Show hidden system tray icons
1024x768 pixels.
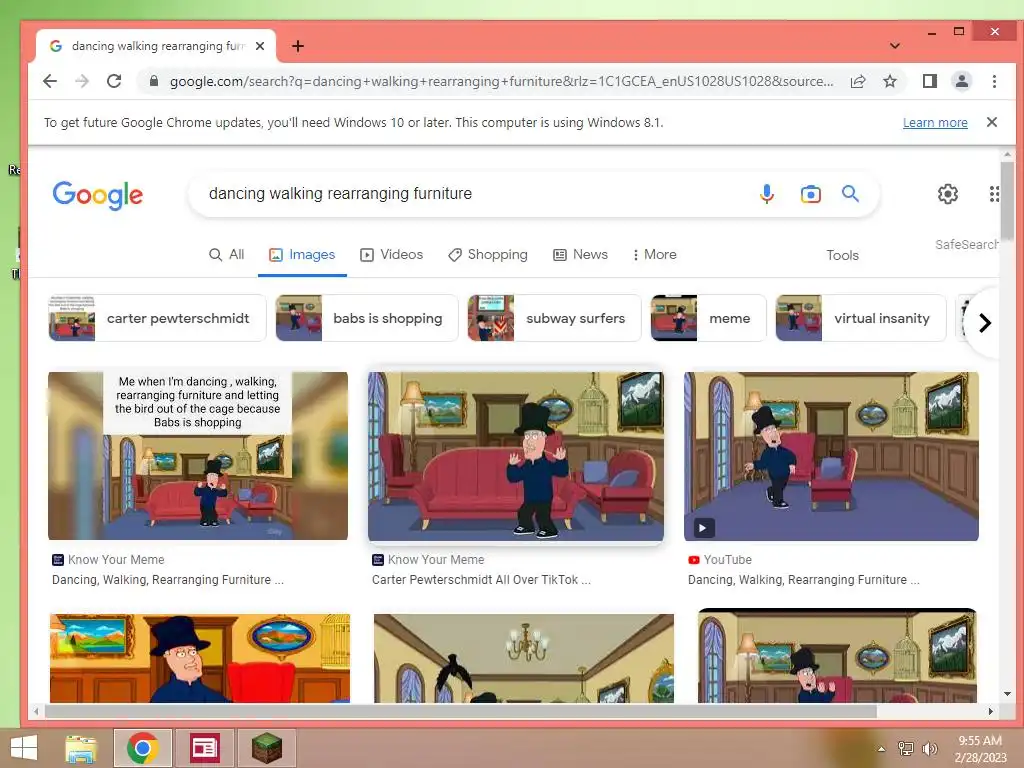point(882,749)
